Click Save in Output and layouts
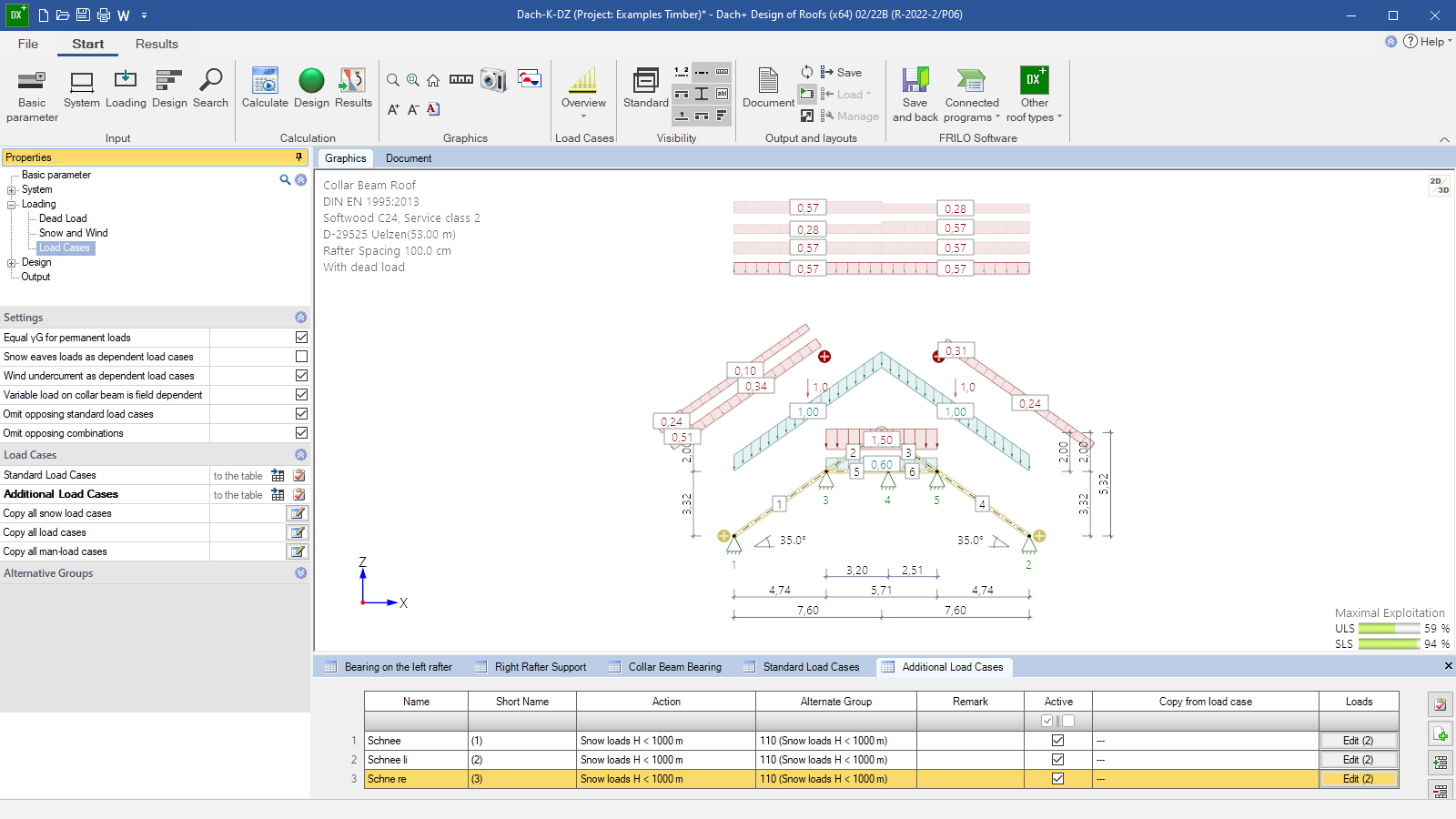 point(841,72)
